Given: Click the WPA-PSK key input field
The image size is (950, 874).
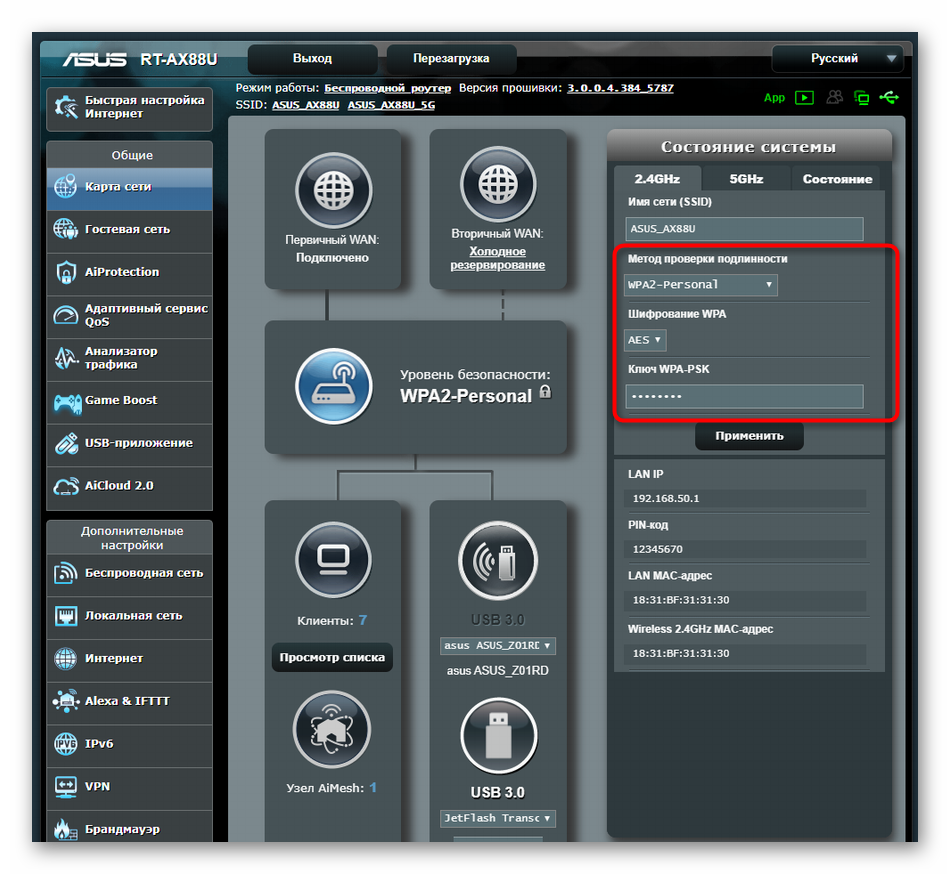Looking at the screenshot, I should click(x=744, y=397).
